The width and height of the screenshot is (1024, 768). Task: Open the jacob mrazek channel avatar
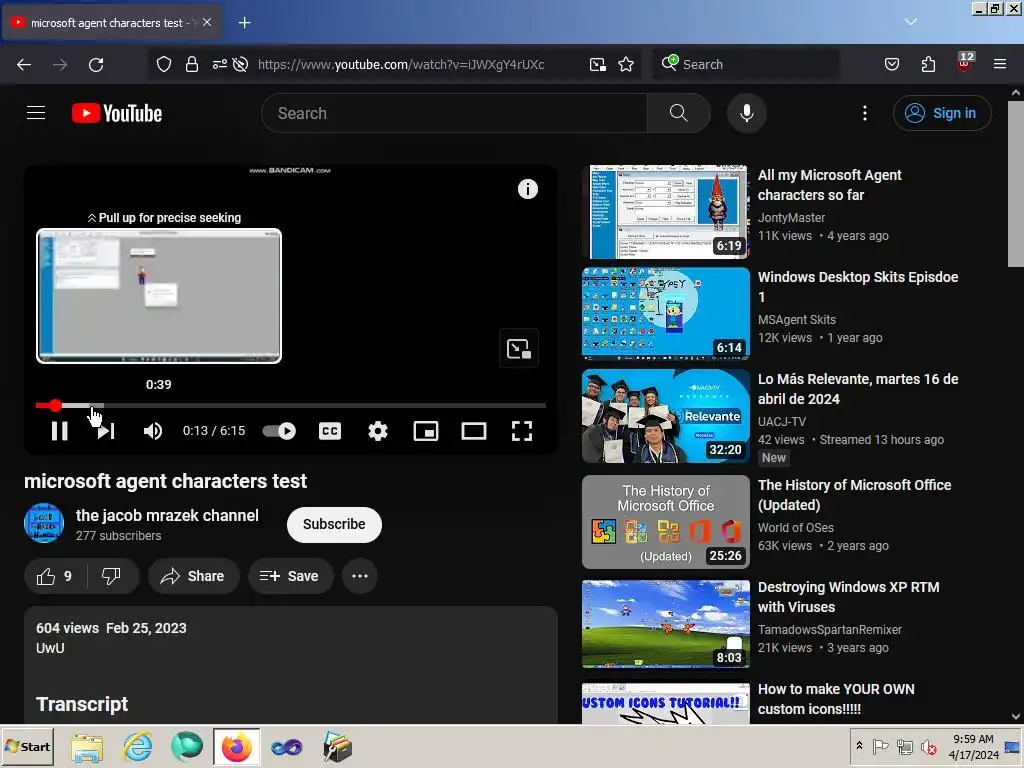[x=44, y=523]
